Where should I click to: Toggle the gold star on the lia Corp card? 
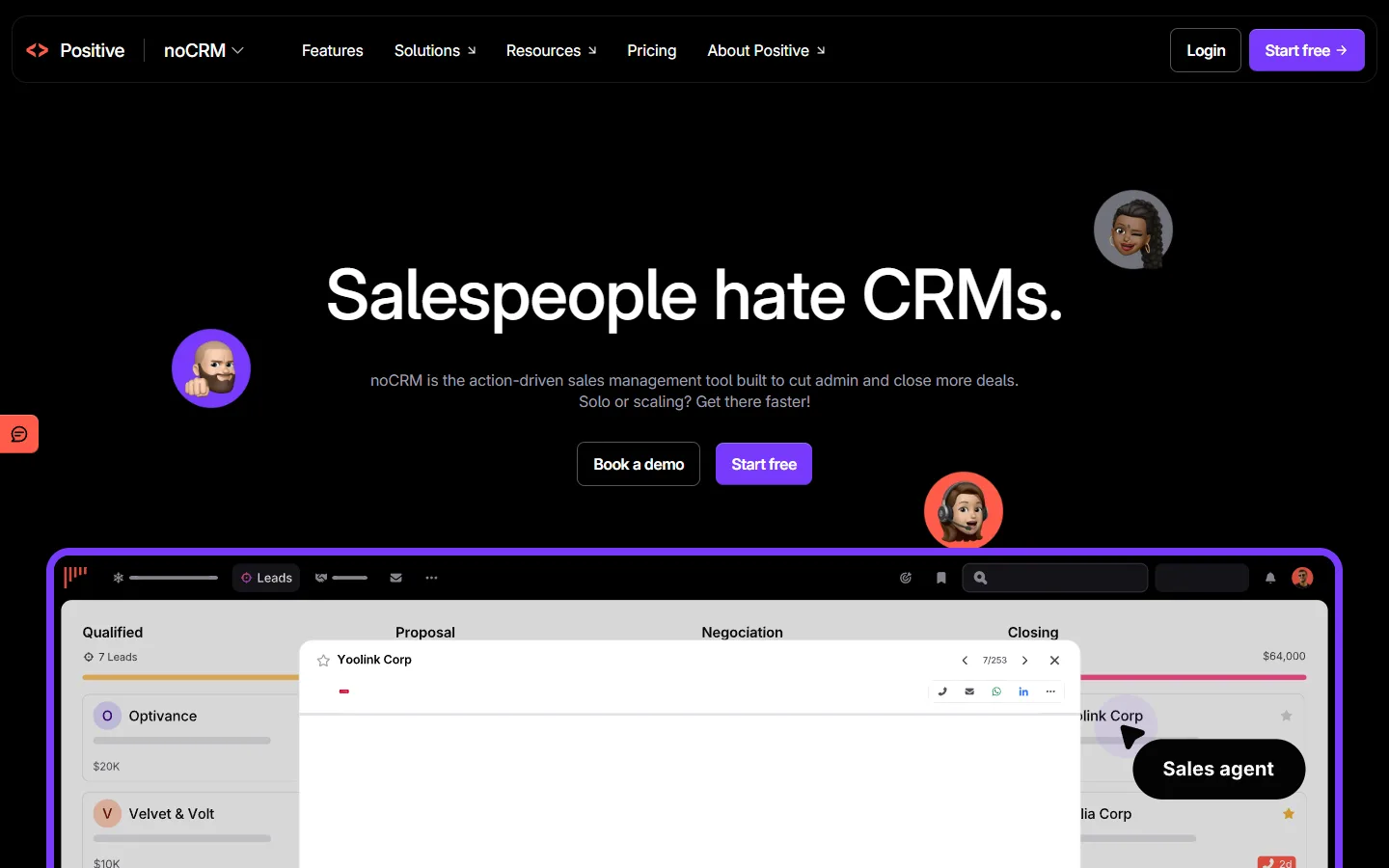point(1289,814)
